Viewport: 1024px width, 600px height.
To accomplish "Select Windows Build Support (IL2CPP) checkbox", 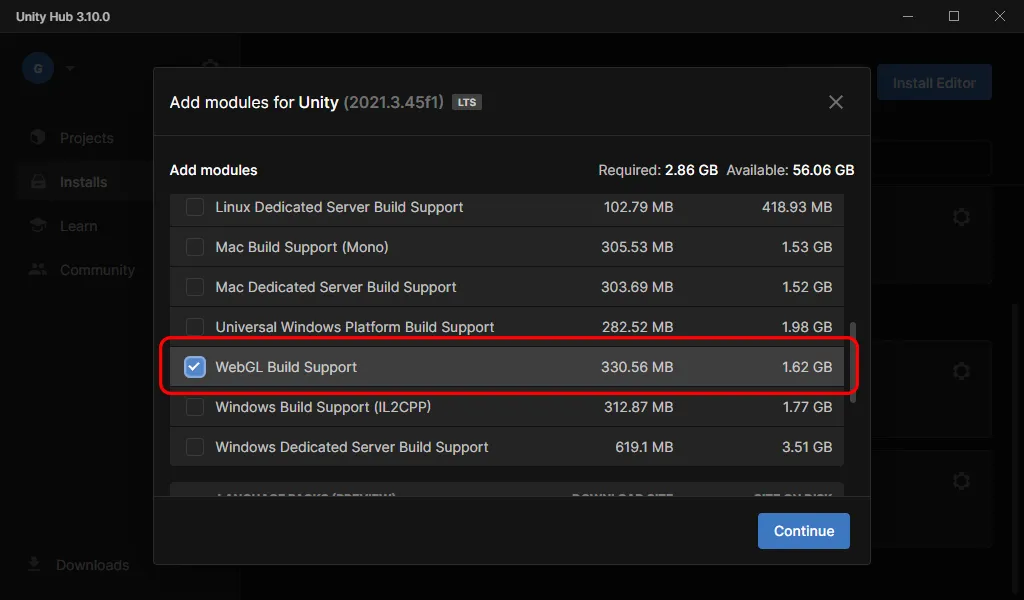I will click(195, 407).
